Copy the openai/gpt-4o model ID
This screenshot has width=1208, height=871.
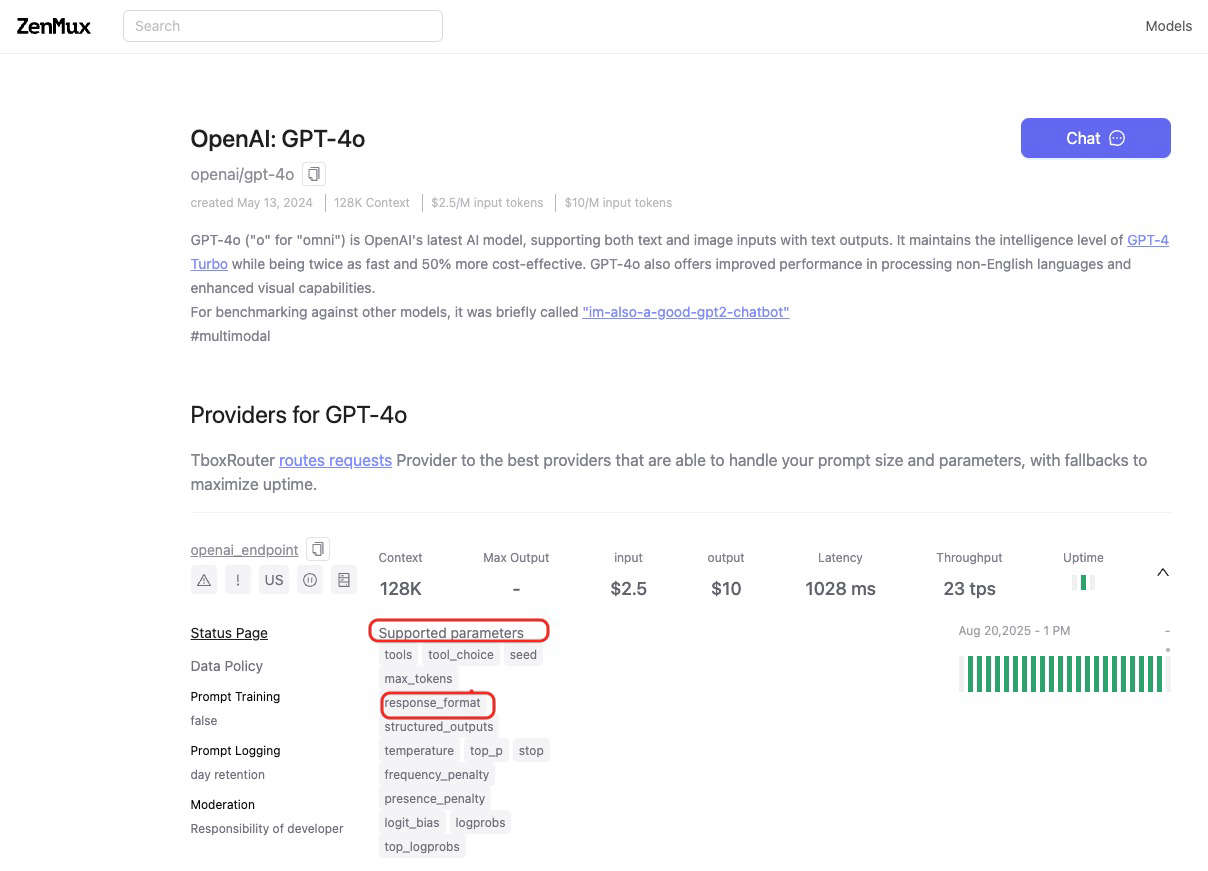pos(314,174)
